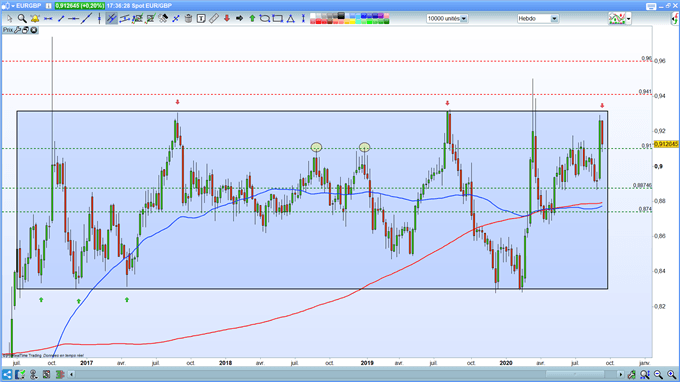This screenshot has width=680, height=382.
Task: Click the 2019 label on time axis
Action: 367,363
